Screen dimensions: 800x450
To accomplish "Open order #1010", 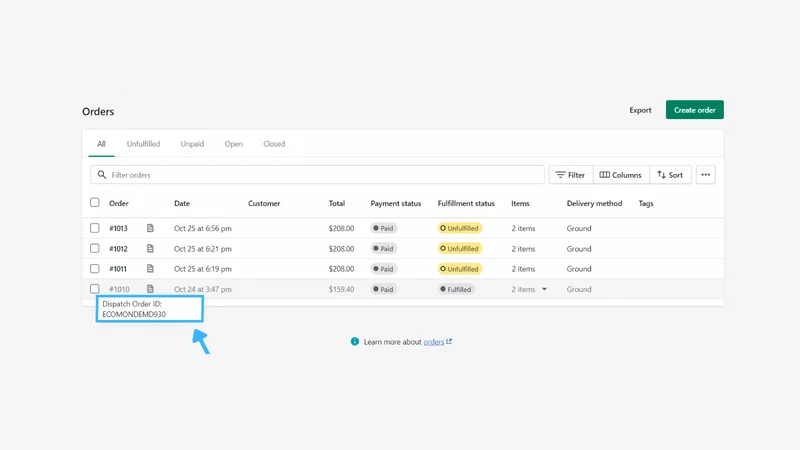I will 119,289.
